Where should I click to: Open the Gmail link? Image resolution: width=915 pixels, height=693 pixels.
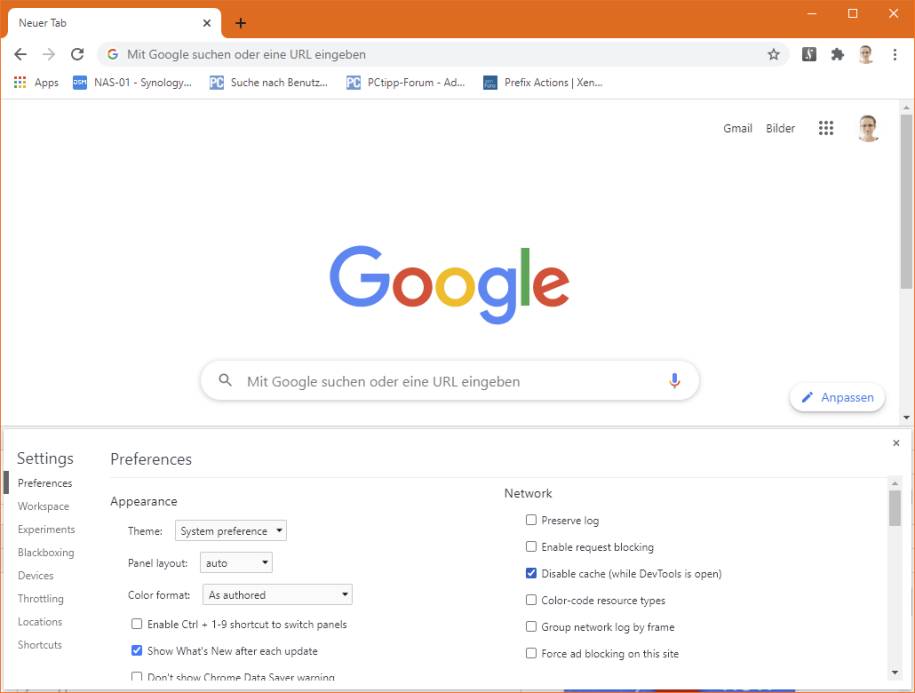[738, 128]
